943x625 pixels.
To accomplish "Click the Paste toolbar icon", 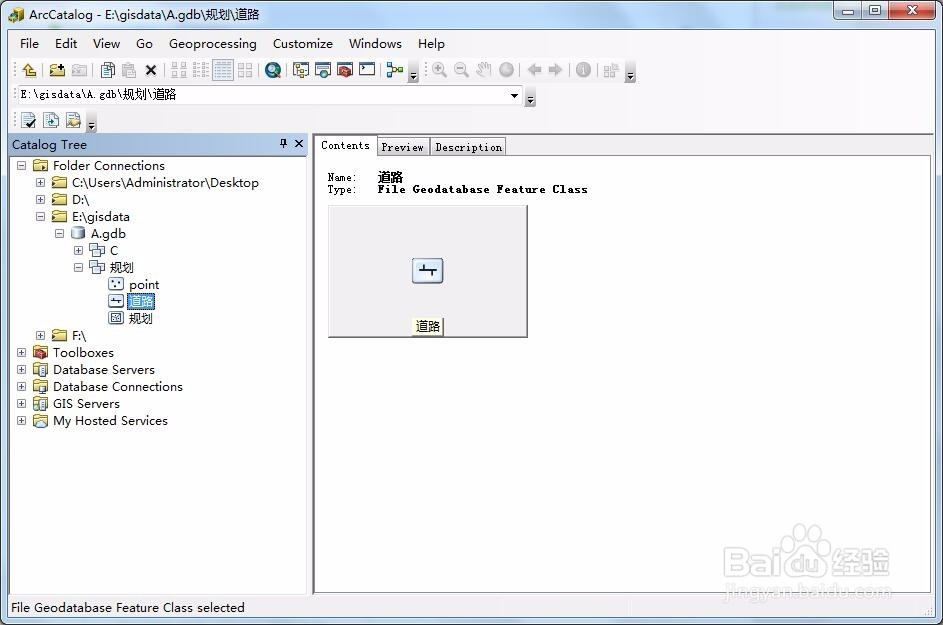I will tap(129, 70).
